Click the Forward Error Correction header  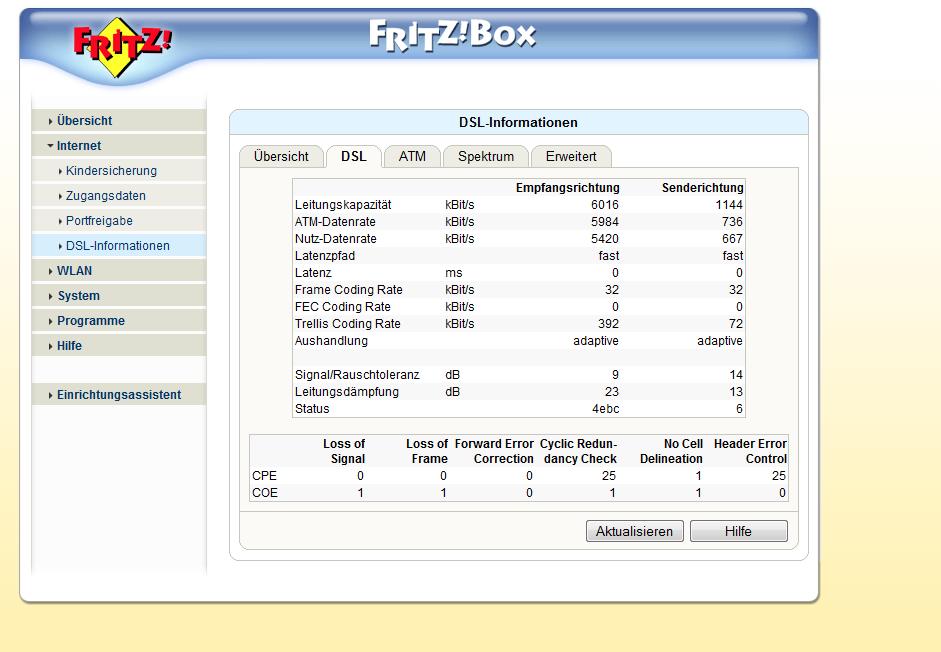coord(495,451)
